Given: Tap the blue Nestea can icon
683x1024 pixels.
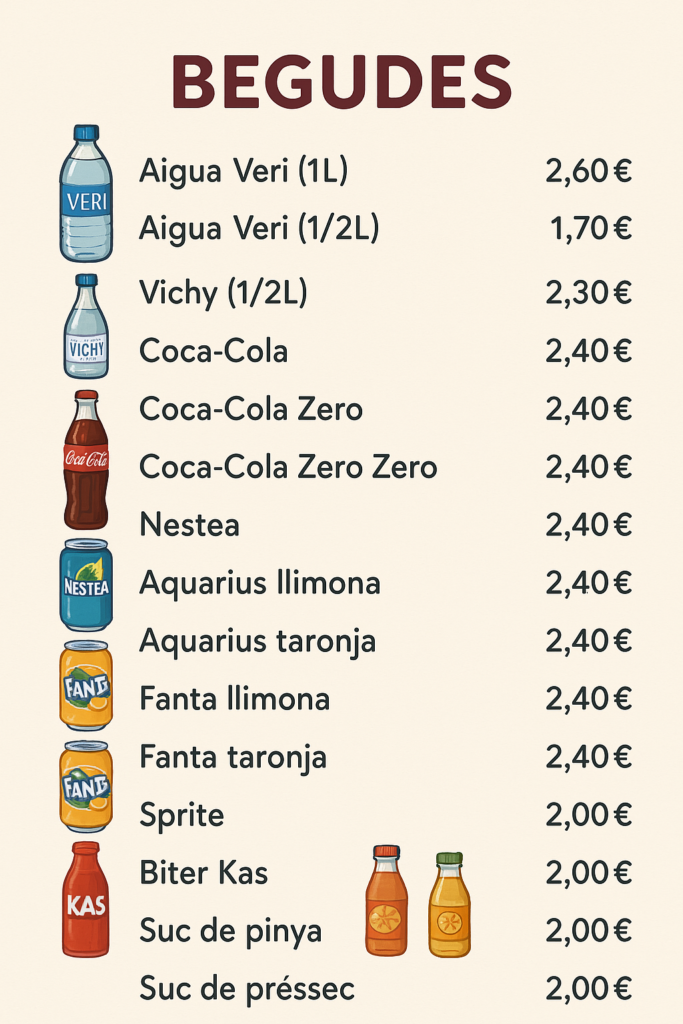Looking at the screenshot, I should coord(86,584).
